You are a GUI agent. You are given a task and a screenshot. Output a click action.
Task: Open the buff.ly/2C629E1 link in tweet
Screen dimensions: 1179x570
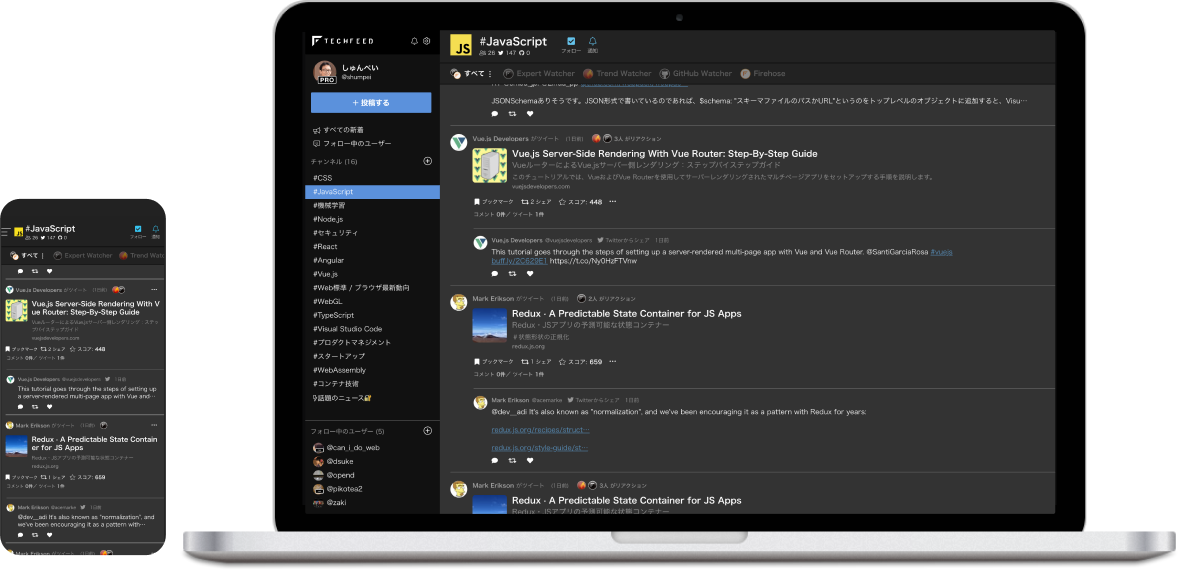coord(518,261)
